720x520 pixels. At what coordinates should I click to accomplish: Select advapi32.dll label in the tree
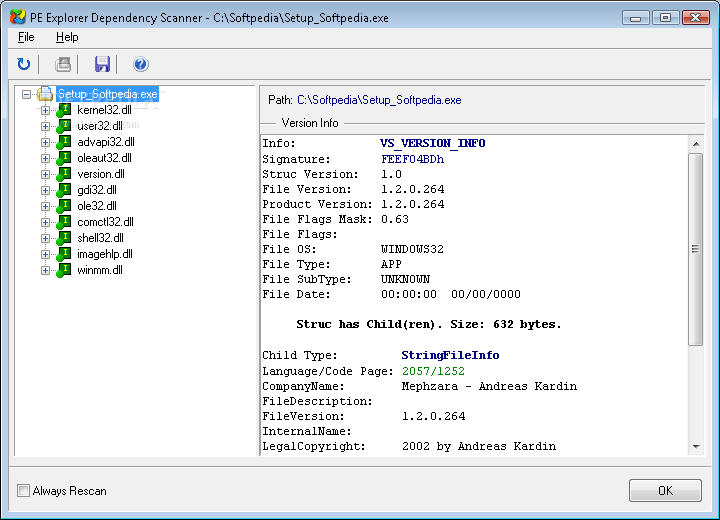(106, 142)
